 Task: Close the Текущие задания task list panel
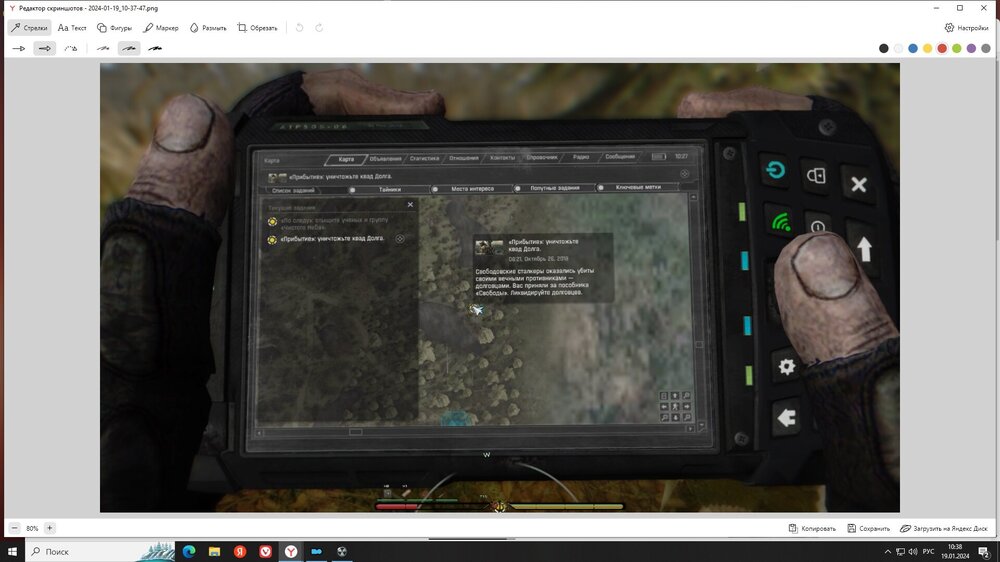pyautogui.click(x=410, y=205)
